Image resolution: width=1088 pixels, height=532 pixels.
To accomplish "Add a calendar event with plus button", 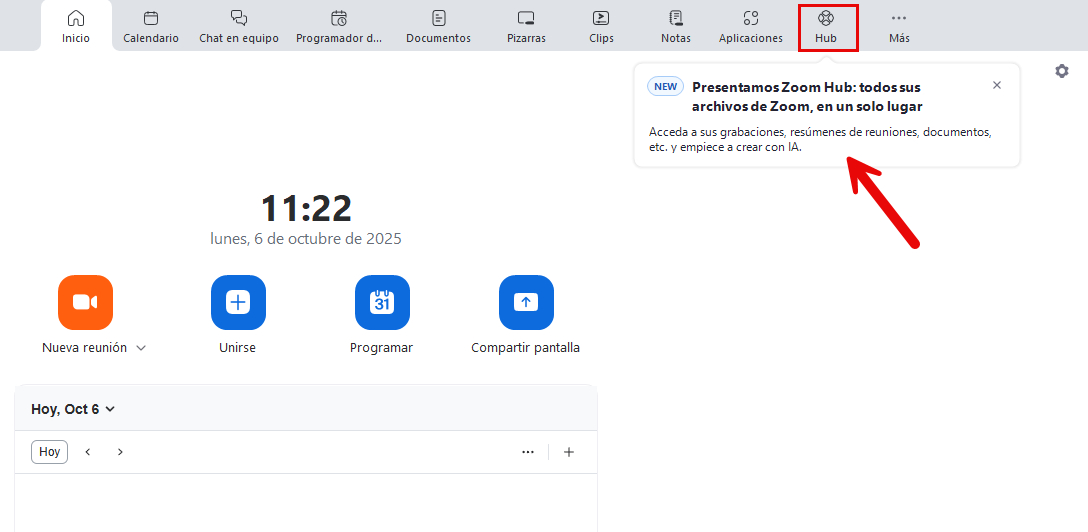I will coord(569,452).
